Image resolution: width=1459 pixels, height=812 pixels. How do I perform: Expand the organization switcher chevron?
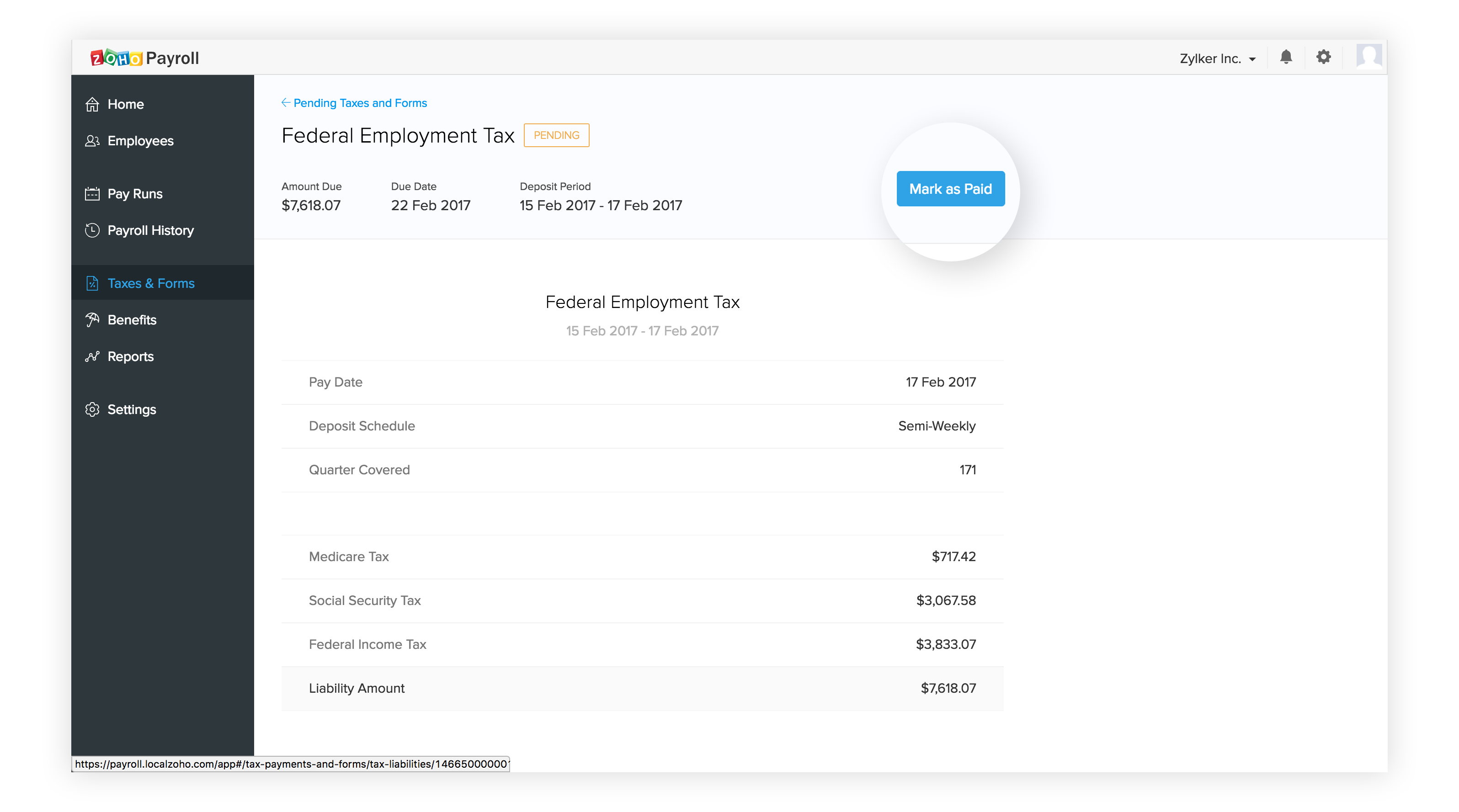click(1253, 58)
